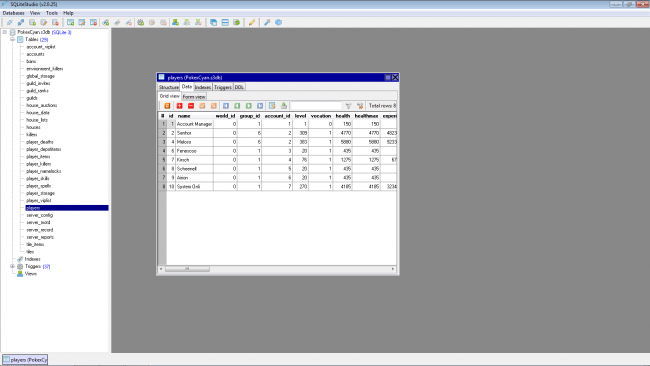Click the add database toolbar icon
This screenshot has height=366, width=650.
pyautogui.click(x=32, y=22)
